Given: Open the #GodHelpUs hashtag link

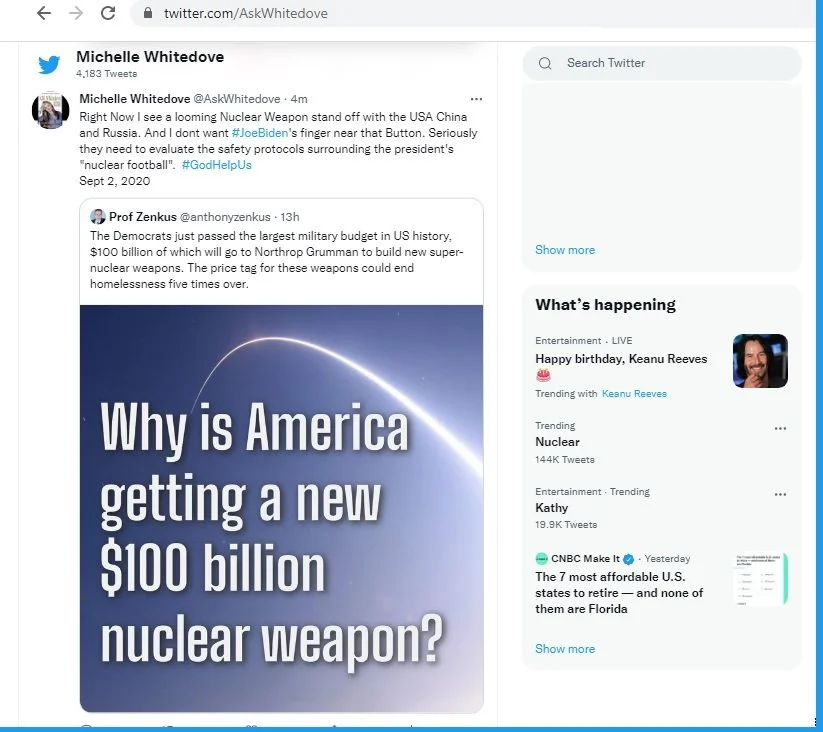Looking at the screenshot, I should 217,165.
